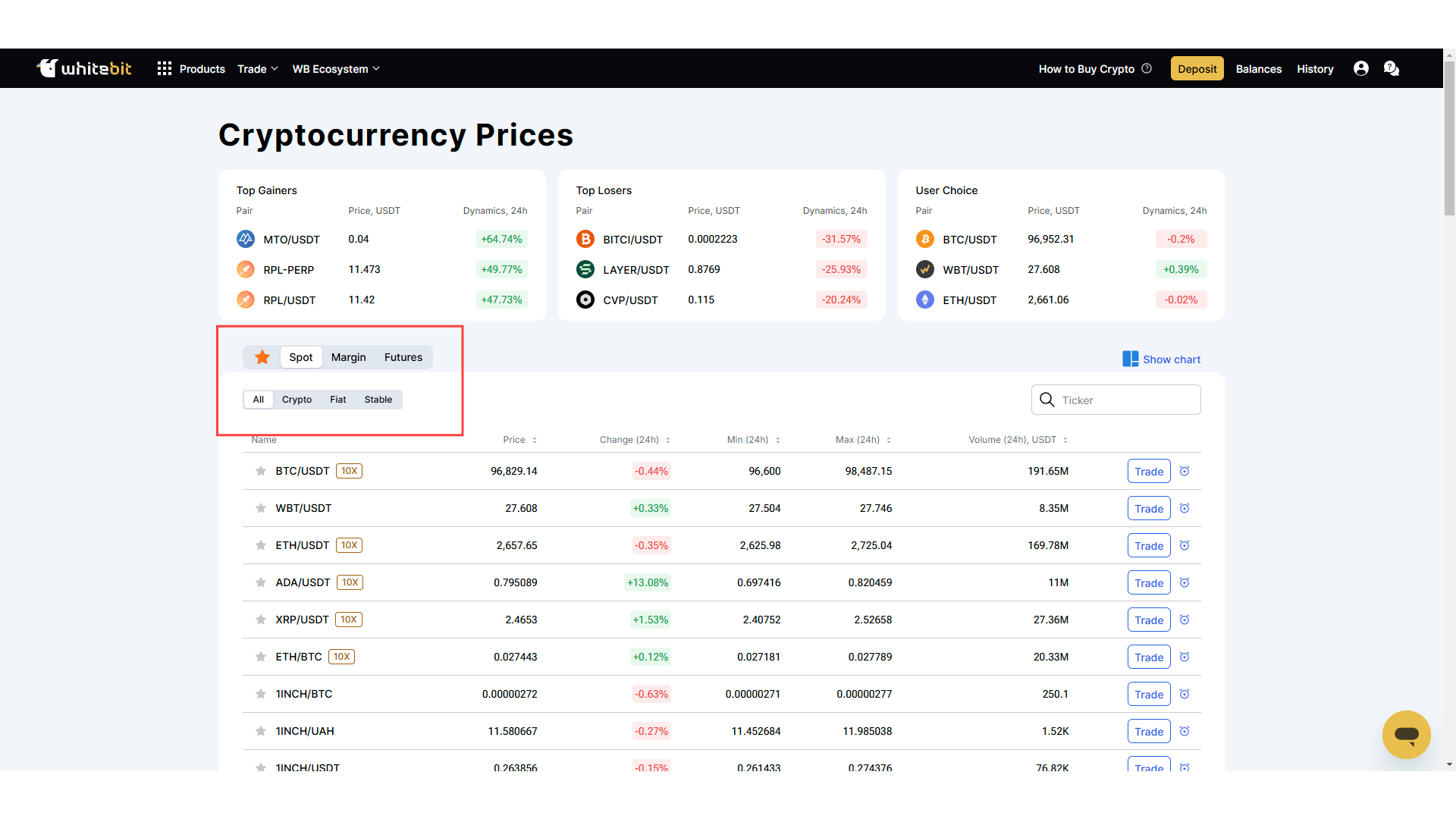Favorite the ETH/USDT pair star
Screen dimensions: 1456x819
tap(261, 545)
